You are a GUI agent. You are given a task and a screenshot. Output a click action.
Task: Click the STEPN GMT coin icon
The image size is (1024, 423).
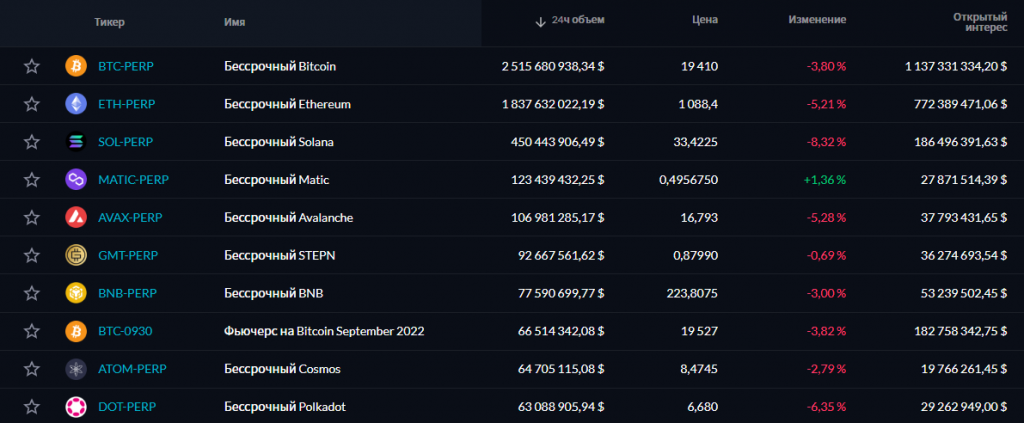(x=76, y=256)
